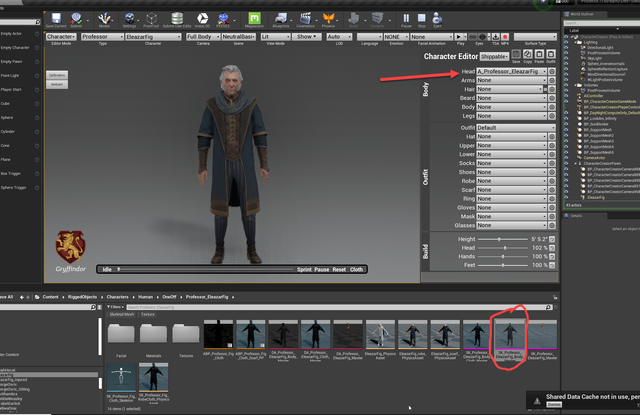640x415 pixels.
Task: Select the Texture filter tag
Action: pos(148,315)
